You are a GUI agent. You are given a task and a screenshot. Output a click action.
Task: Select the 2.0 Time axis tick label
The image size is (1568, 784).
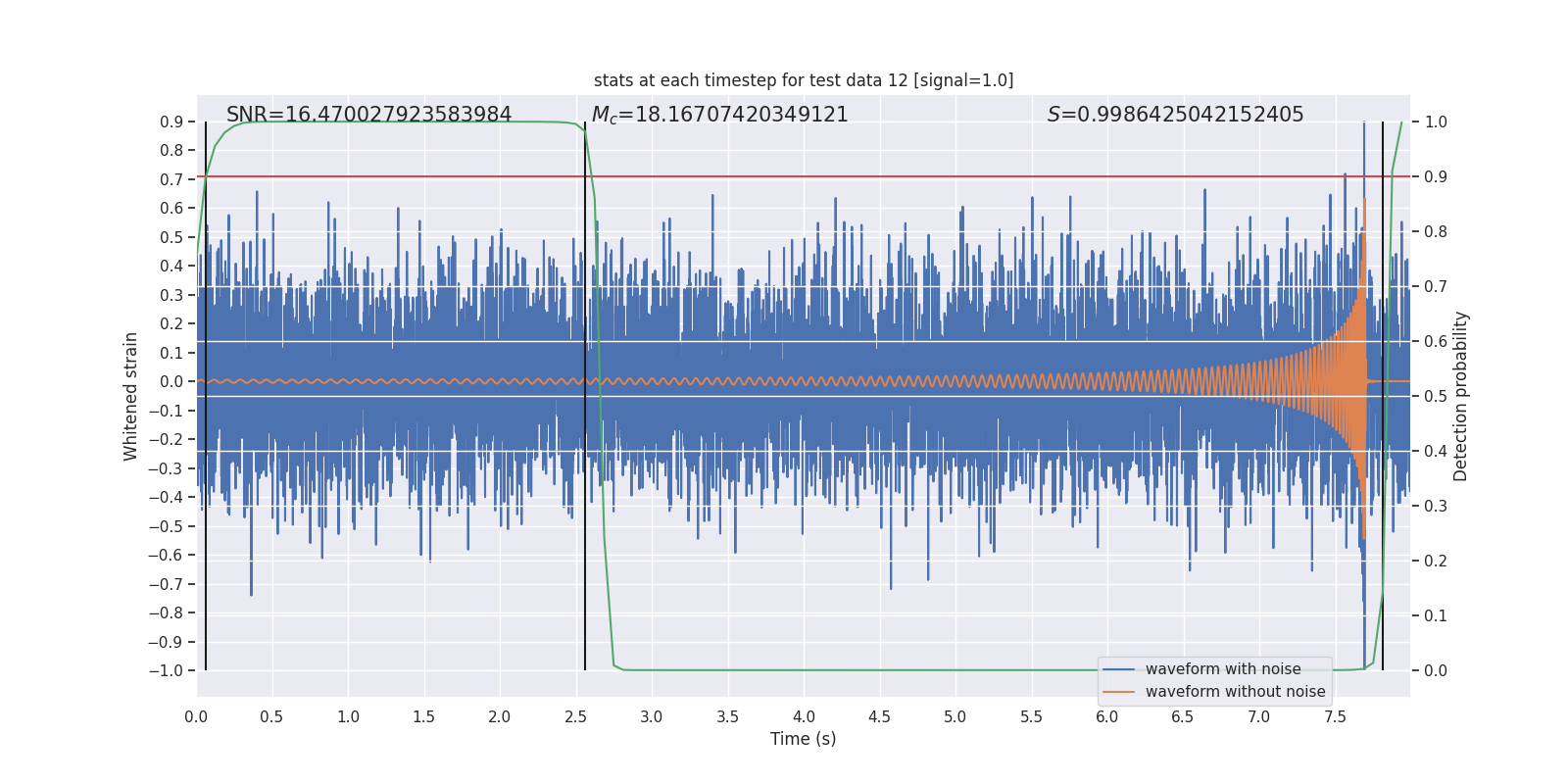500,716
